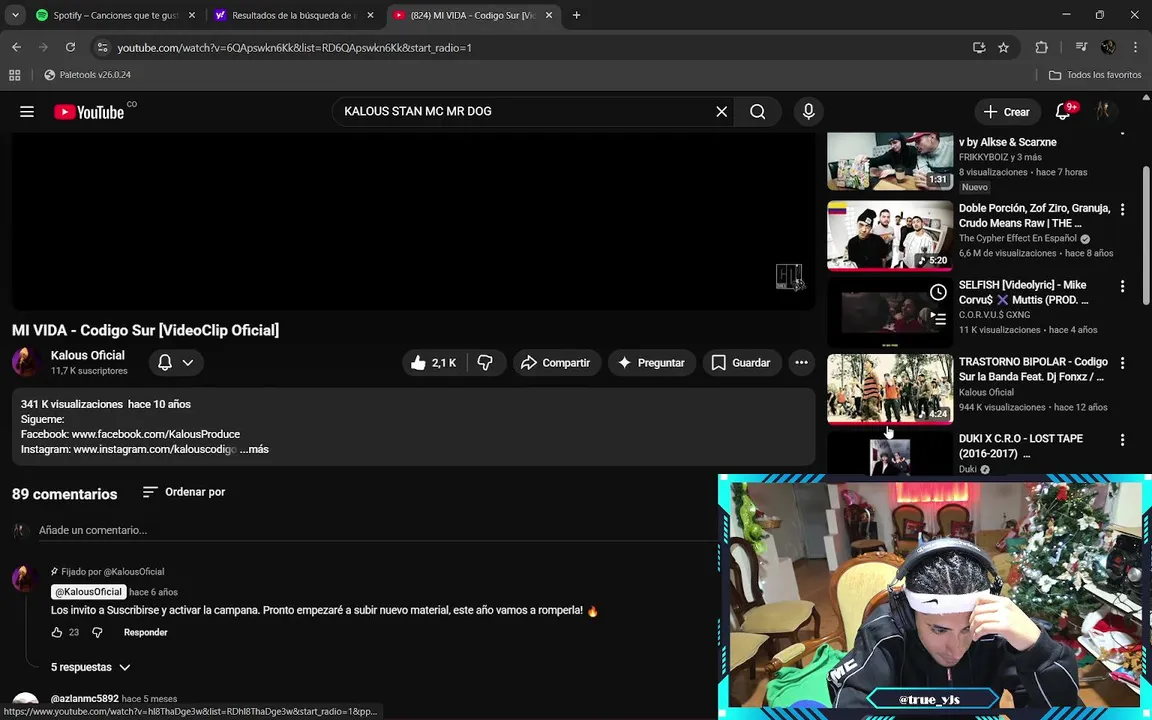The width and height of the screenshot is (1152, 720).
Task: Open the facebook.com/KalousProduce link
Action: click(156, 434)
